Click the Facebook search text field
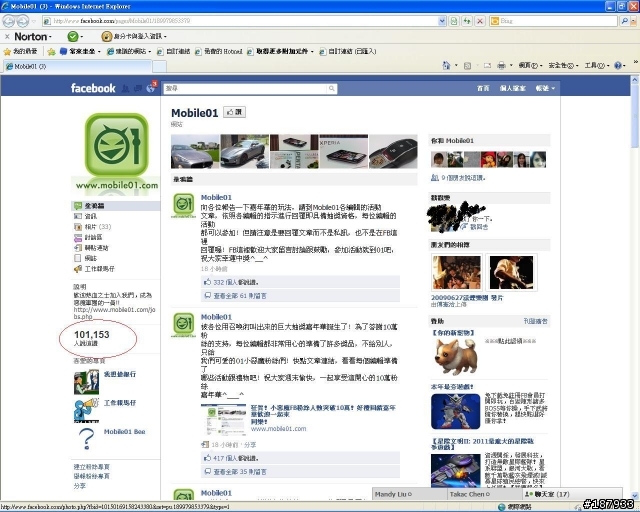 246,88
